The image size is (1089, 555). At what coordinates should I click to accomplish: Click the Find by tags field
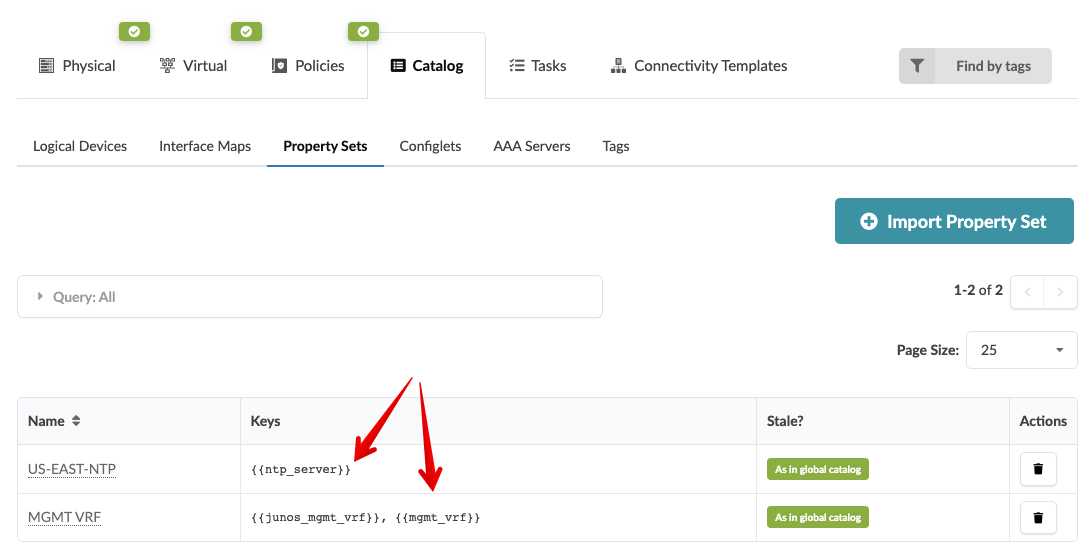[992, 66]
